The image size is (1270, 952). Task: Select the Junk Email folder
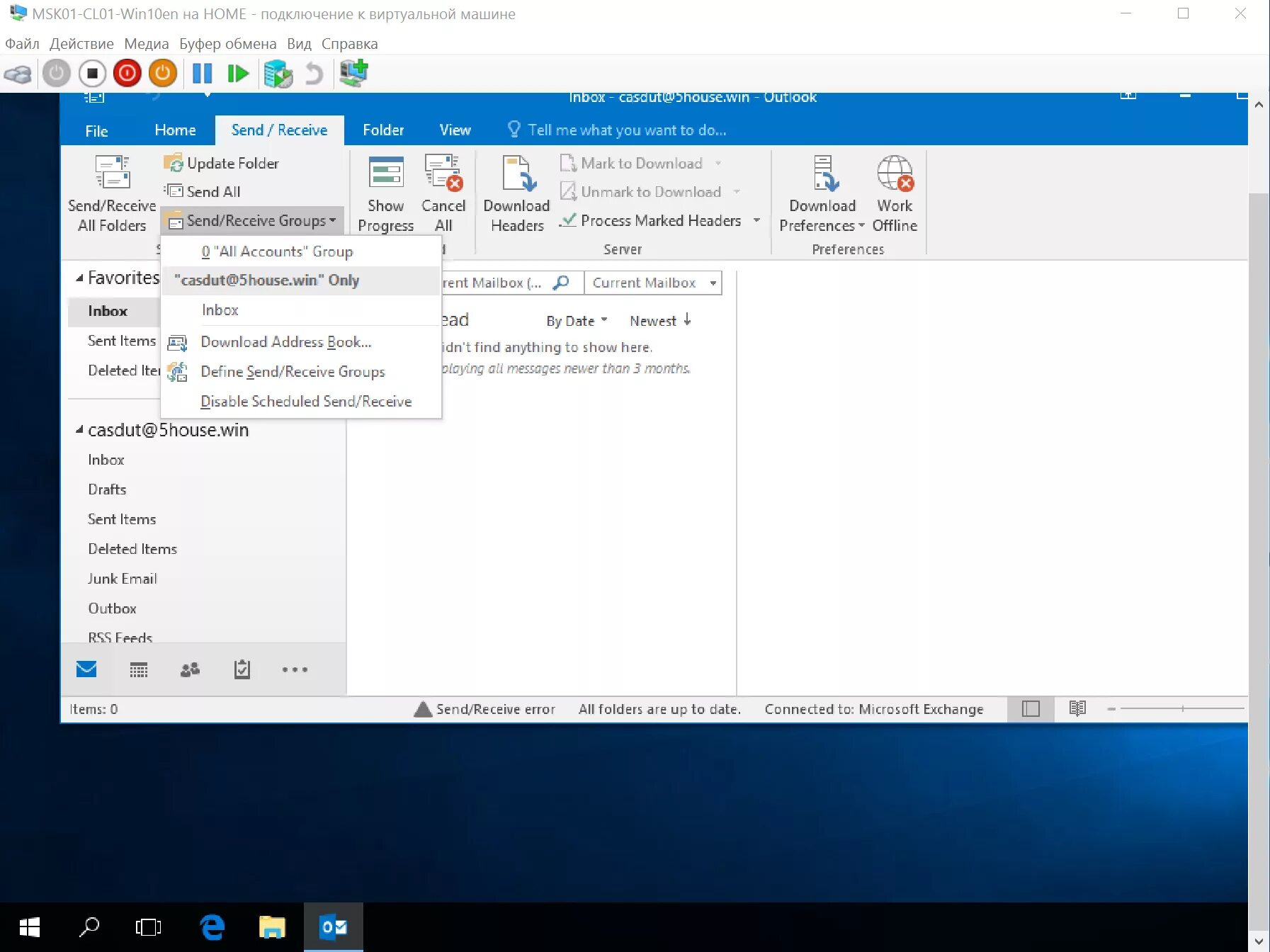click(x=122, y=579)
